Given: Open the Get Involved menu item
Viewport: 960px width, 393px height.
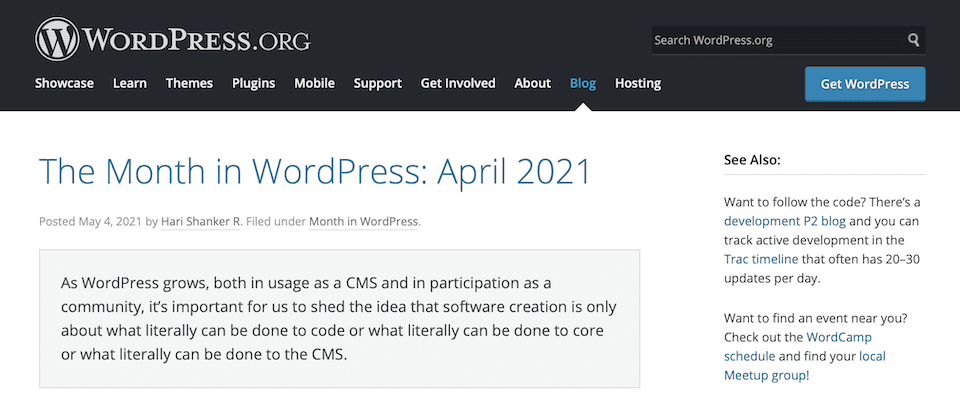Looking at the screenshot, I should click(458, 83).
